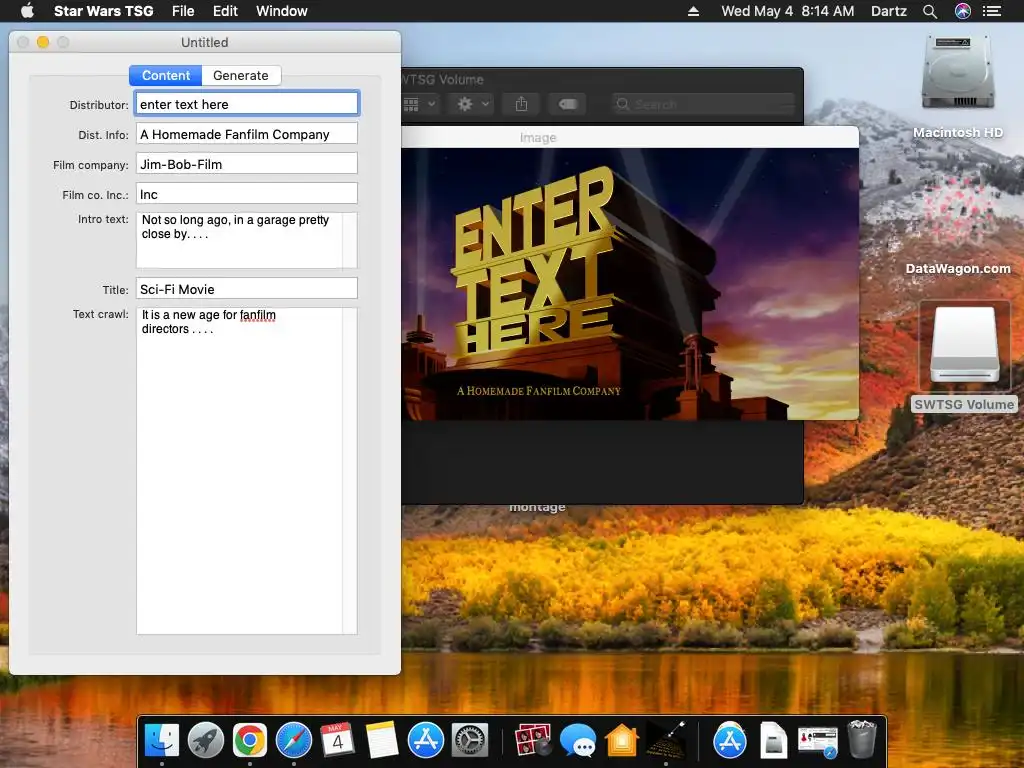Switch to the Generate tab
The image size is (1024, 768).
[241, 76]
